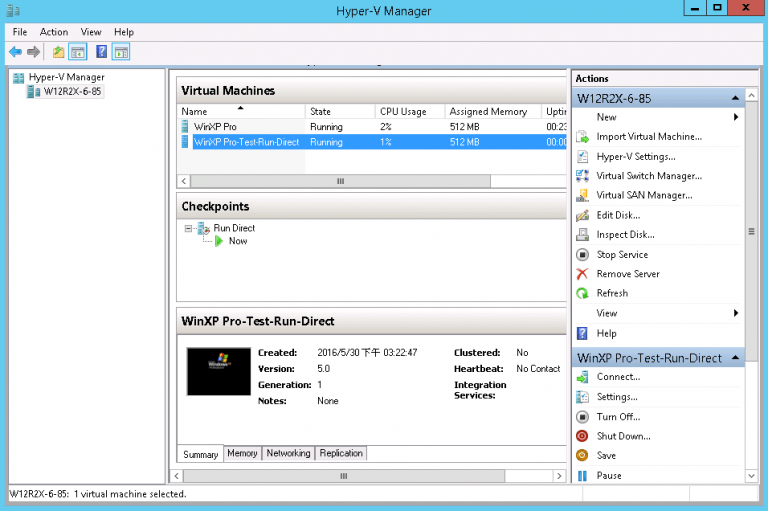Click the Turn Off... action

coord(618,417)
